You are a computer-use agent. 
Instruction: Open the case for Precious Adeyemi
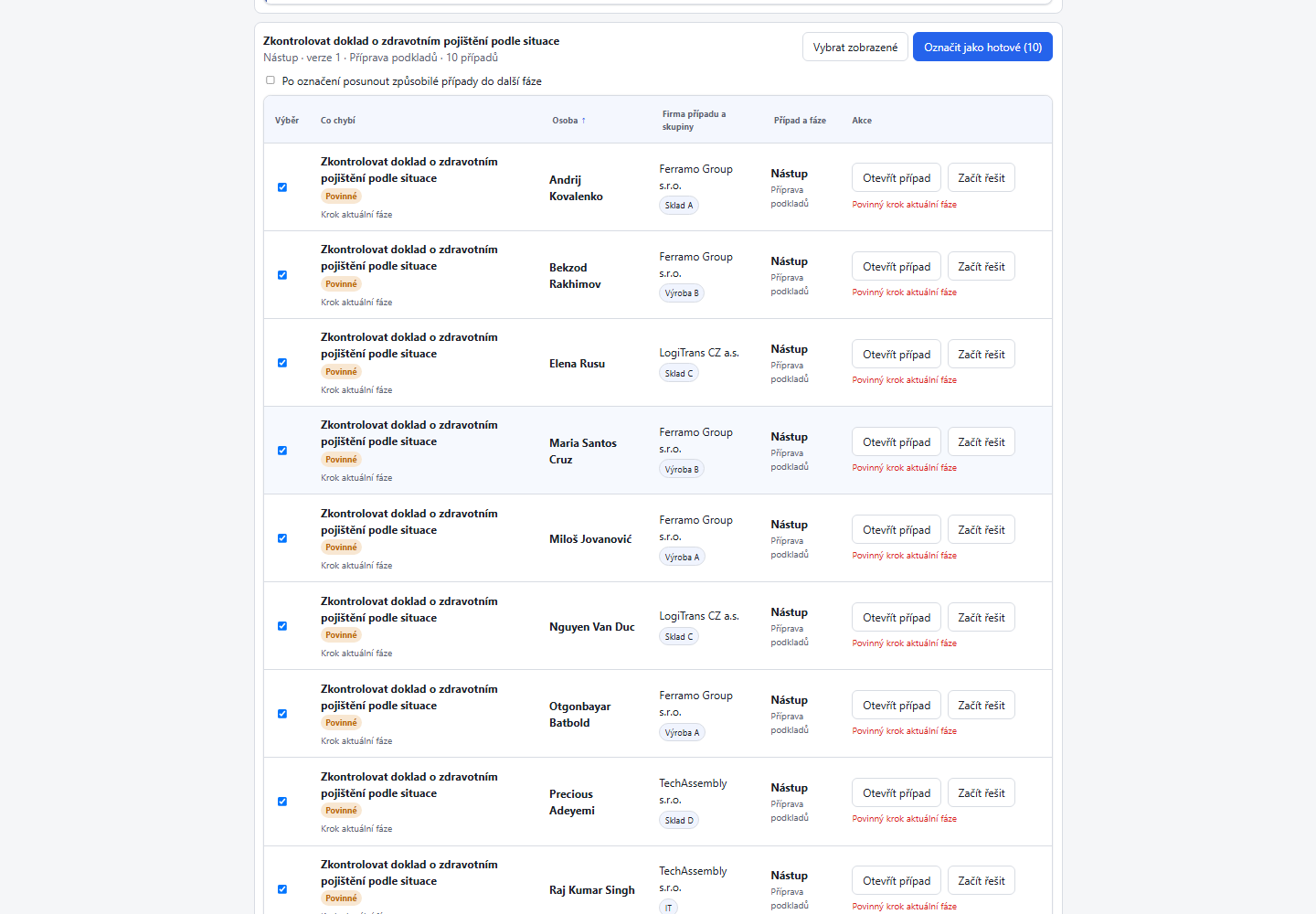(x=897, y=792)
